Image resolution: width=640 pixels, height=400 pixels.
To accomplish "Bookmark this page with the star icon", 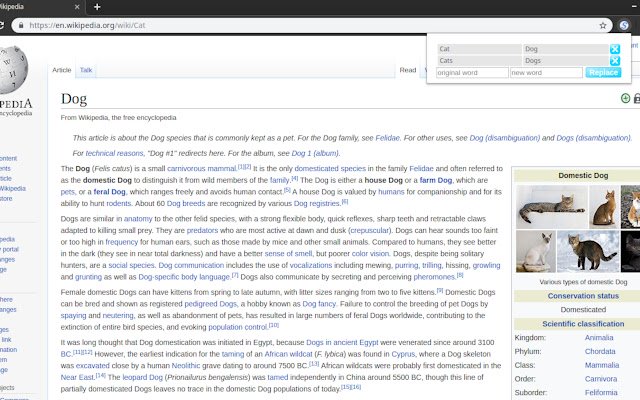I will [603, 25].
